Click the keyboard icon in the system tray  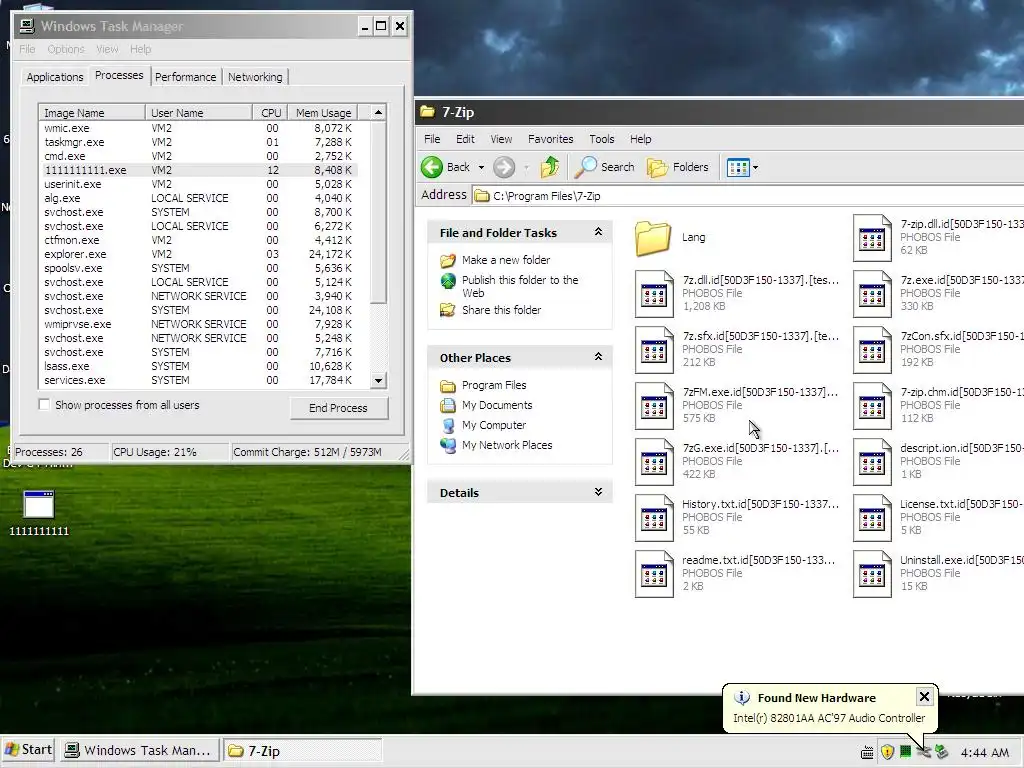pos(867,752)
